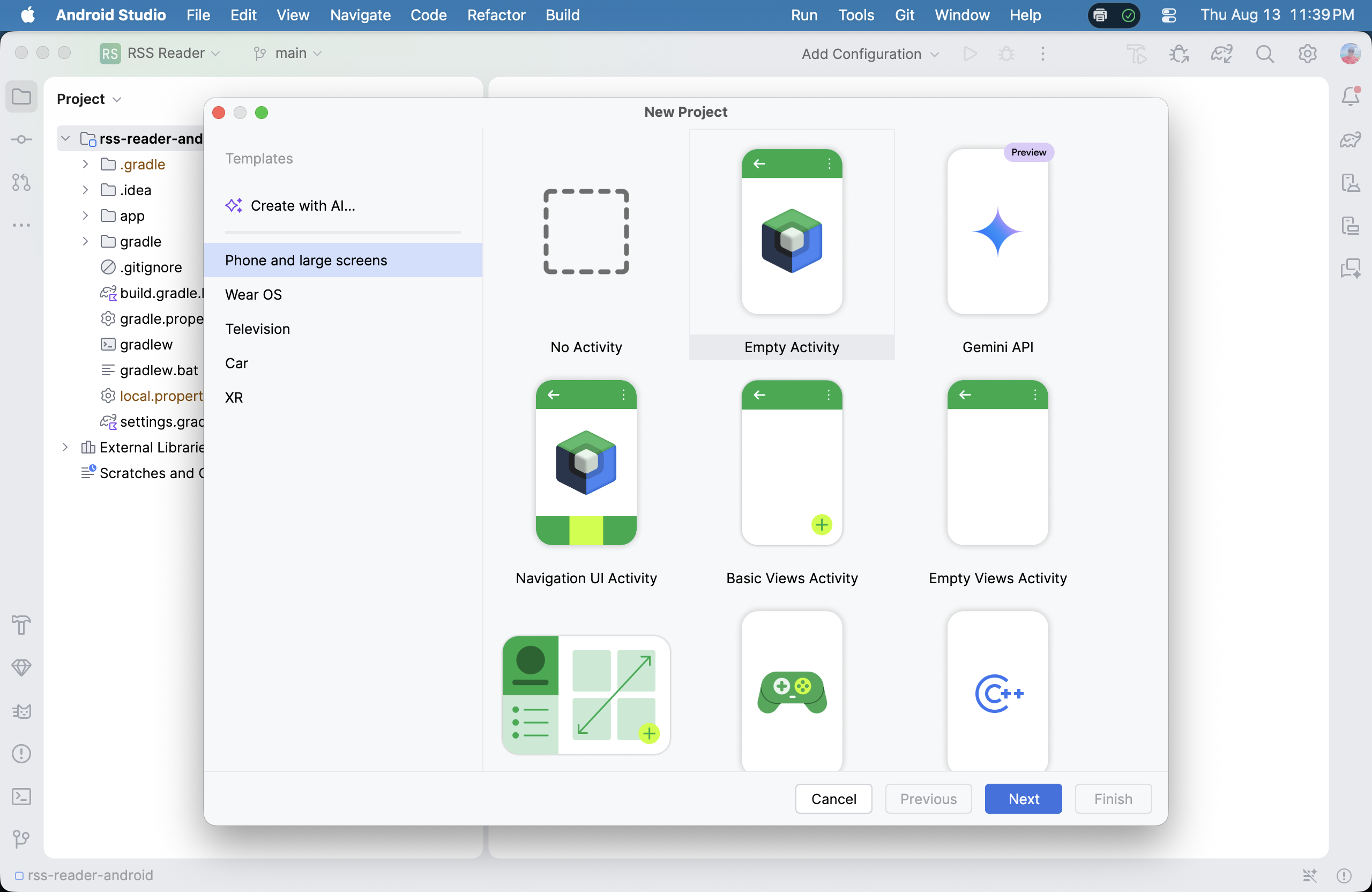1372x892 pixels.
Task: Open the Build hammer tool window
Action: (21, 625)
